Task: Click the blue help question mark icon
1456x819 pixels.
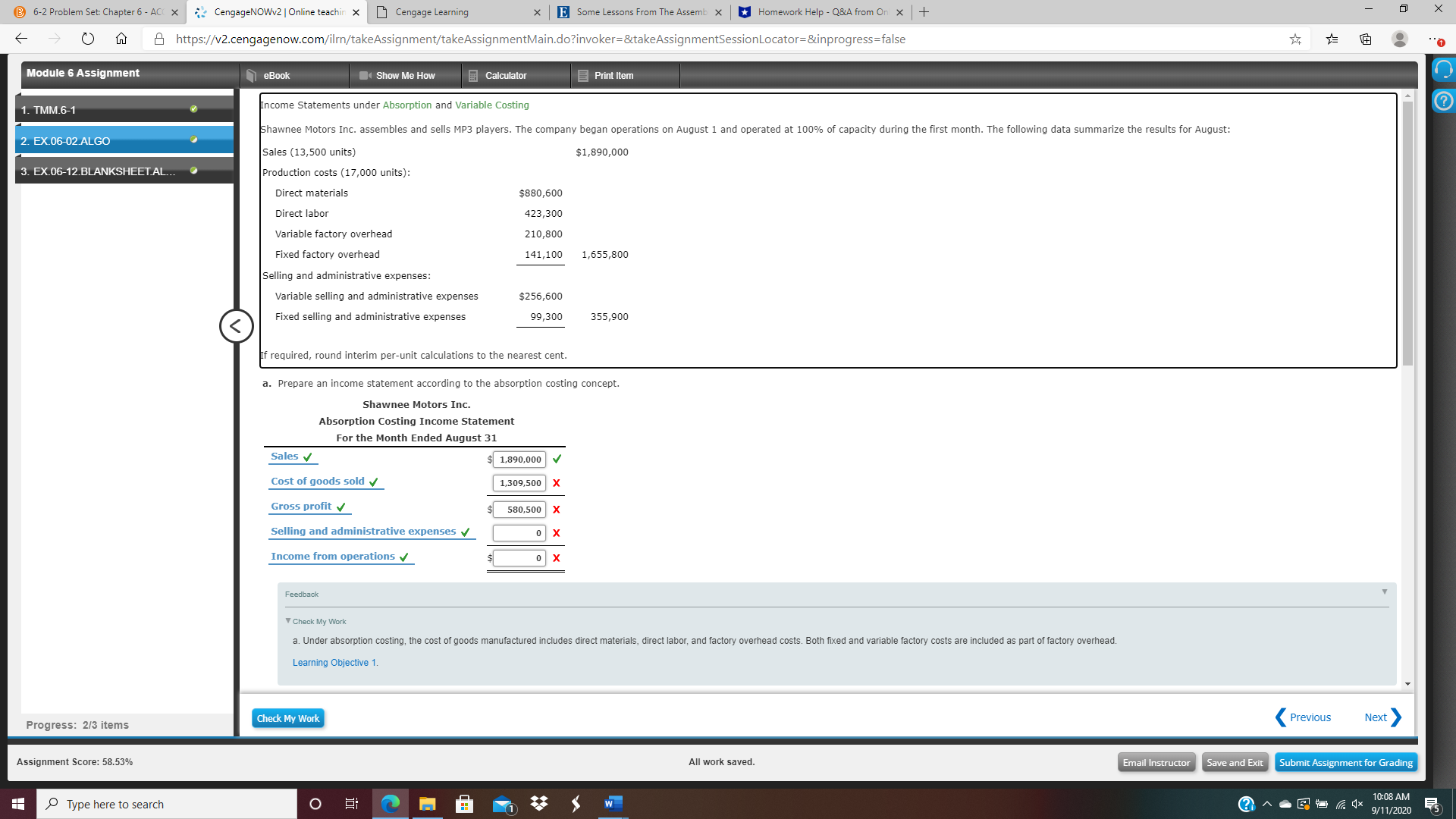Action: pyautogui.click(x=1443, y=101)
